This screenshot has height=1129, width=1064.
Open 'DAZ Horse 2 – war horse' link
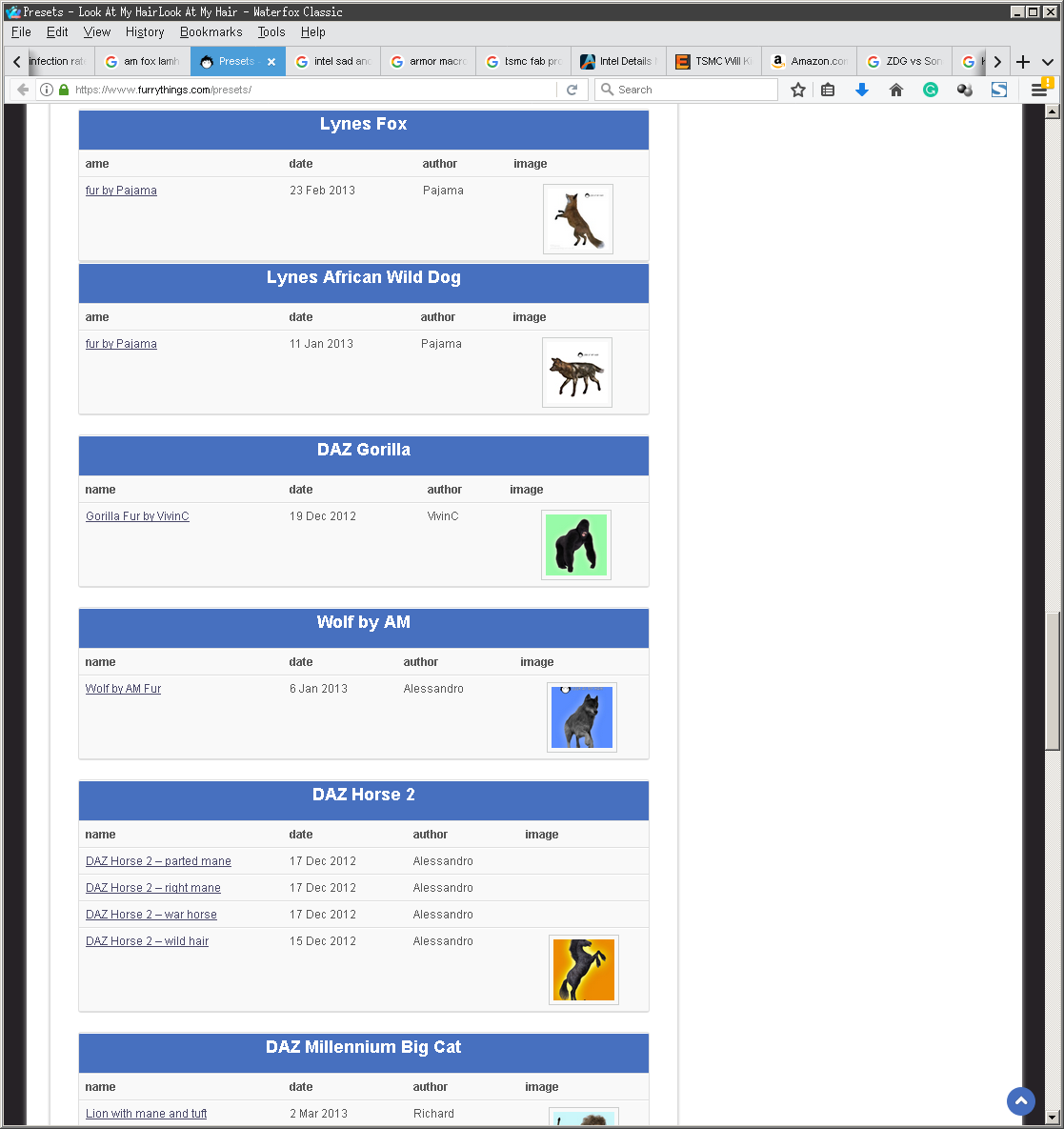coord(151,915)
